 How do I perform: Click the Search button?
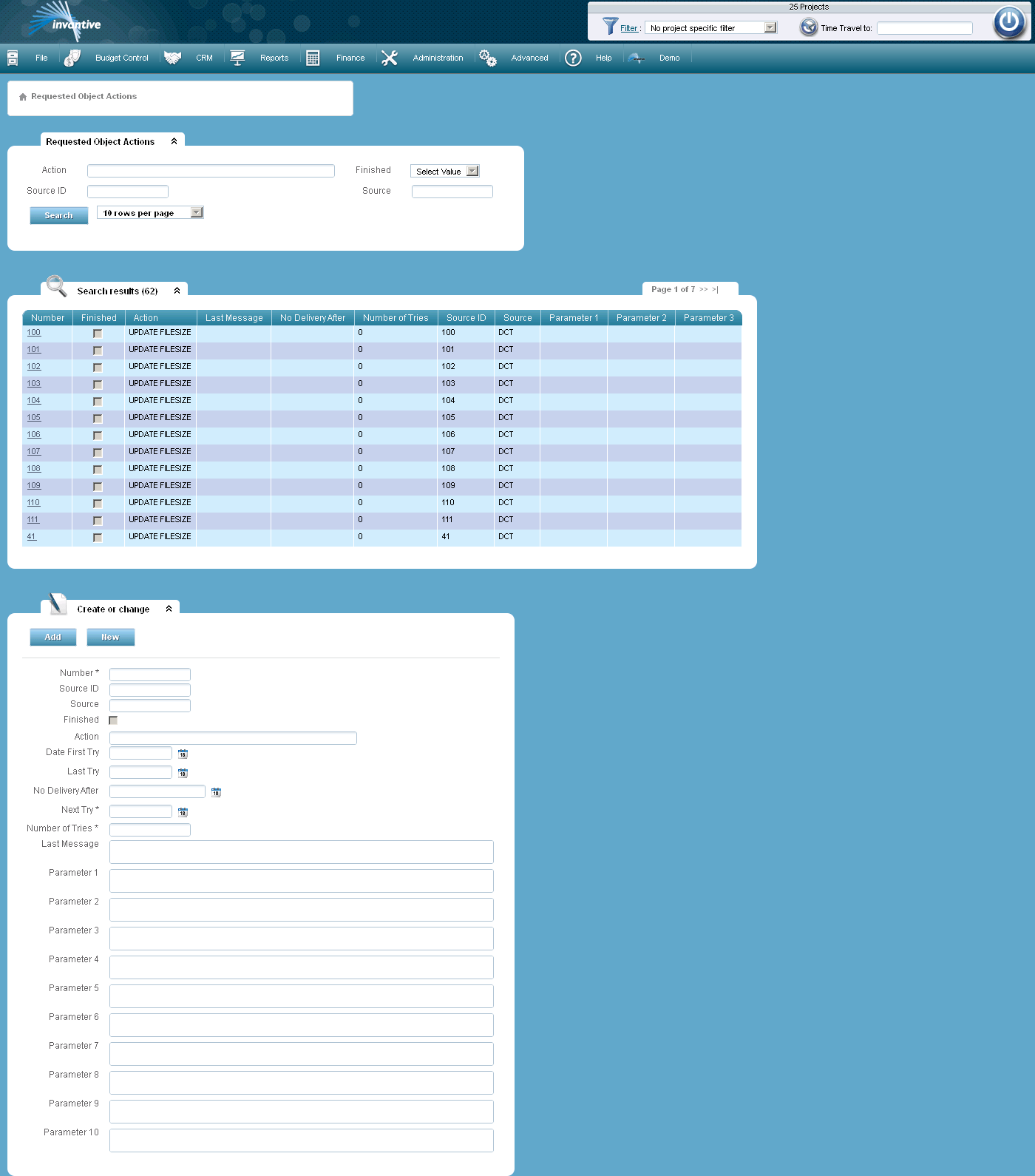point(59,215)
